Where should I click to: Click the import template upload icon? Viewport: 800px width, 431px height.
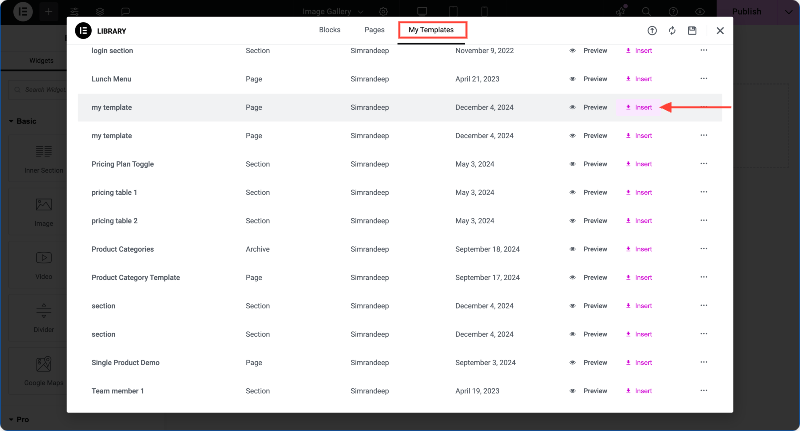click(652, 31)
